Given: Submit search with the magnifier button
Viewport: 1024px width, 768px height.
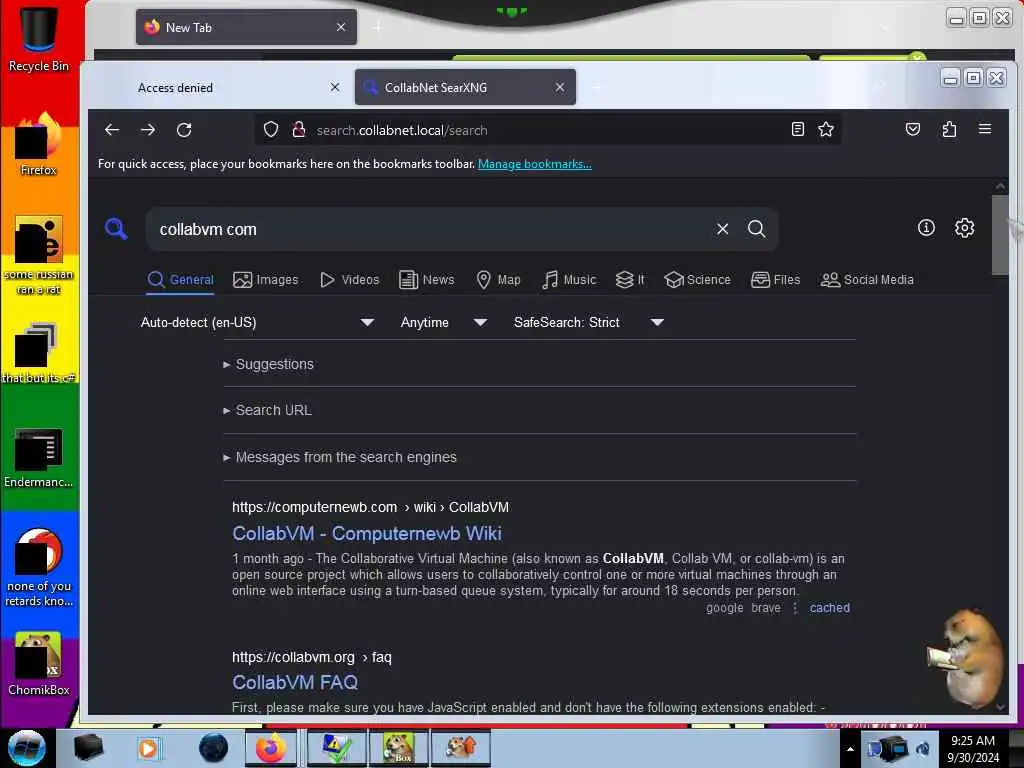Looking at the screenshot, I should pyautogui.click(x=756, y=229).
